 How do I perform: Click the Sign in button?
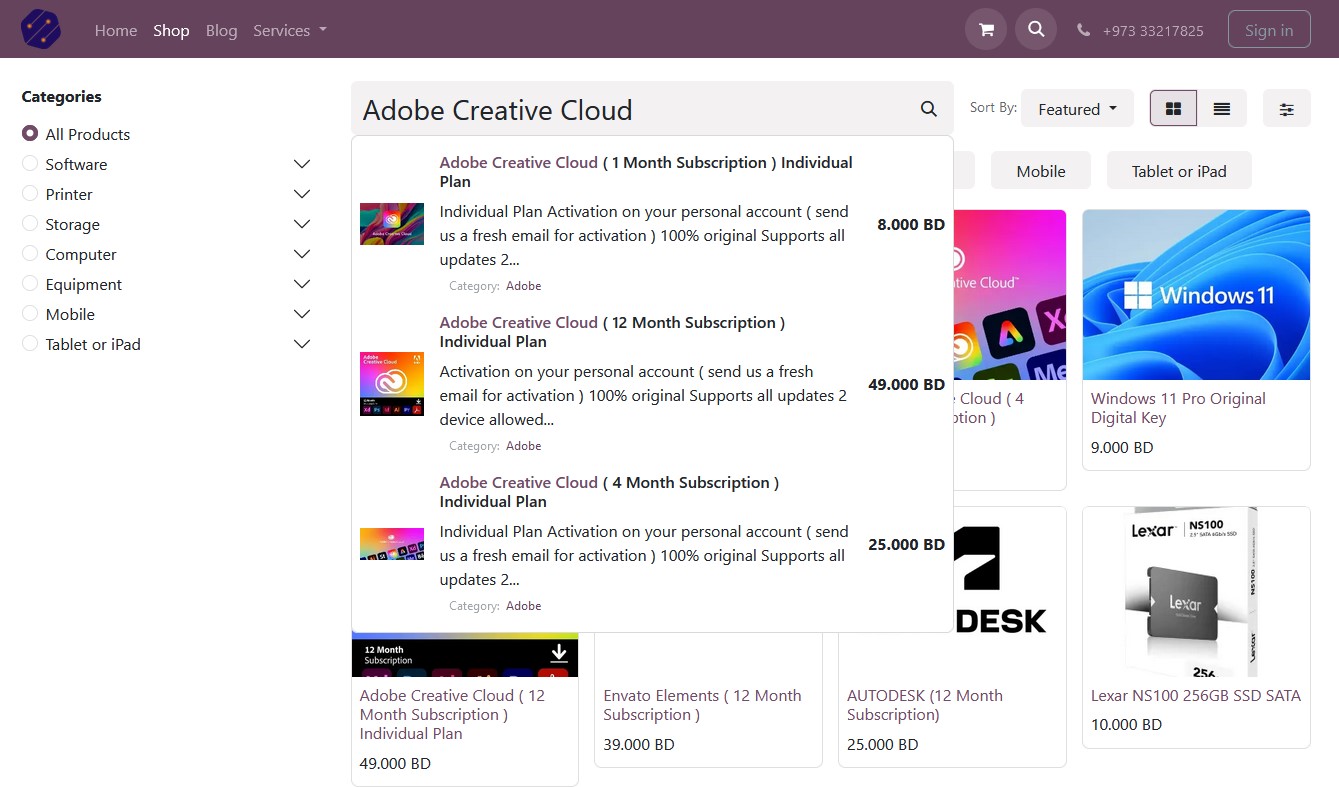click(x=1269, y=30)
